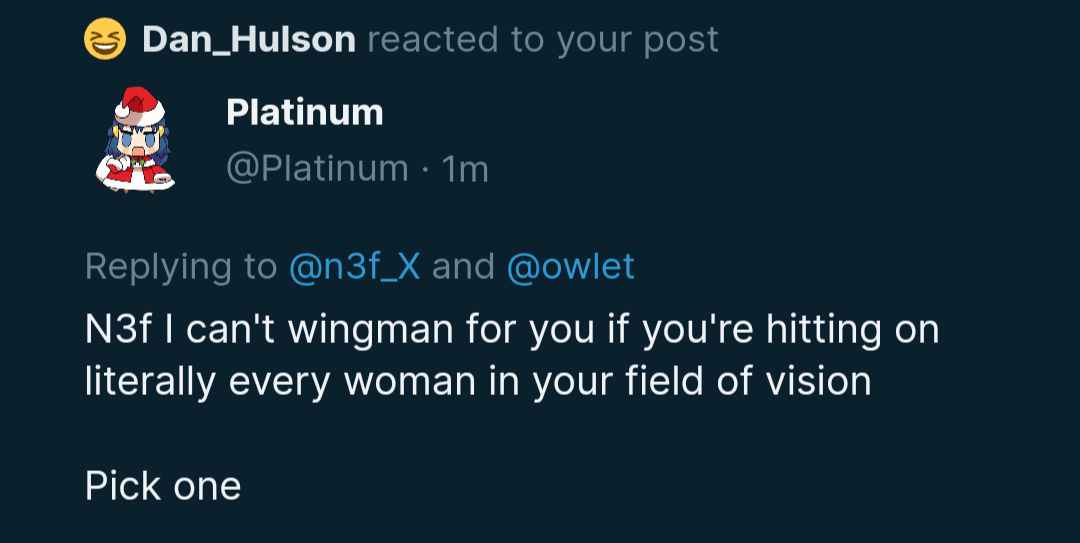Click the @Platinum handle
The image size is (1080, 543).
pos(317,168)
